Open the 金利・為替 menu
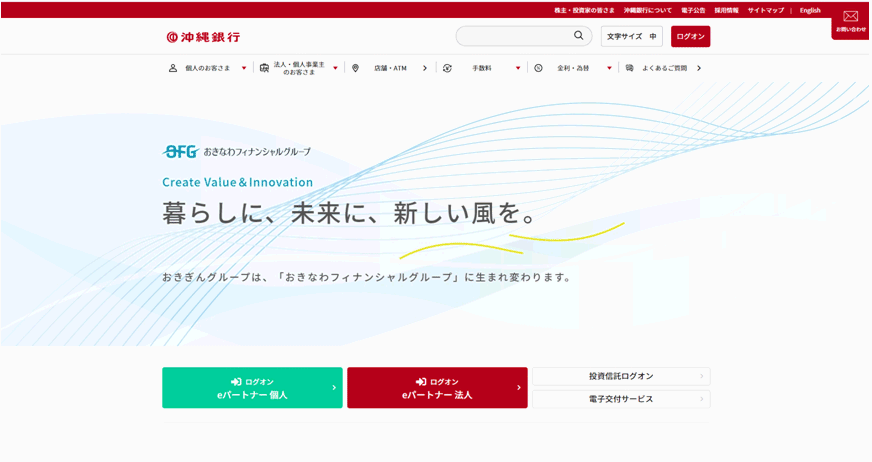The image size is (872, 462). [573, 68]
